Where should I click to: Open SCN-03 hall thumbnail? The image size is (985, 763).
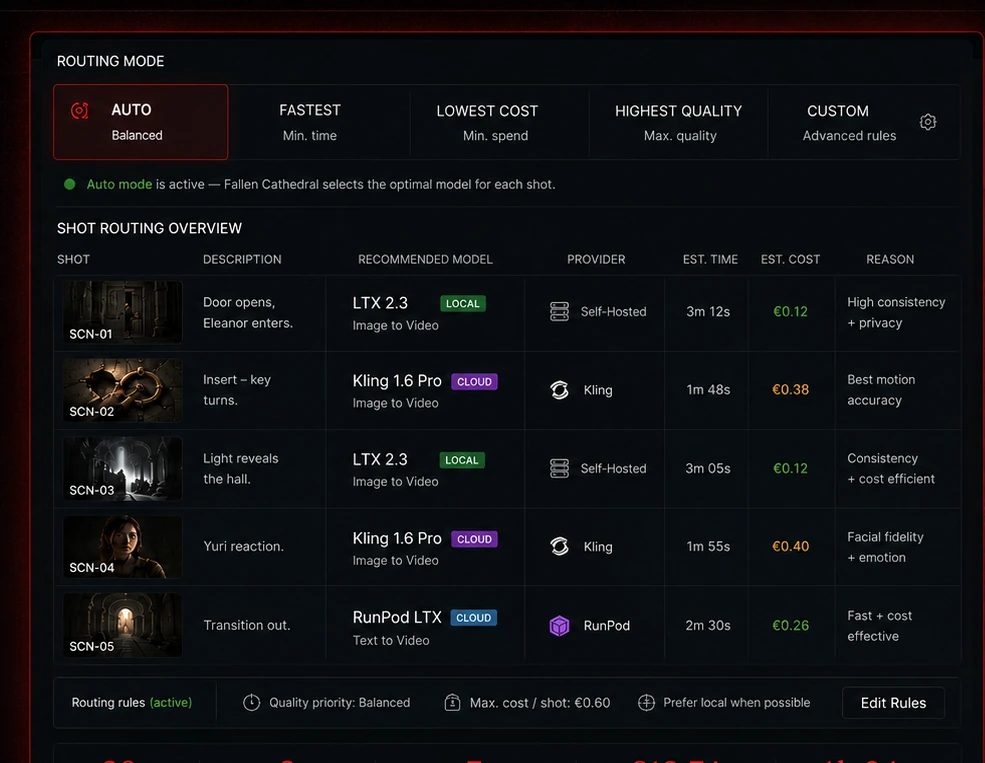[122, 468]
